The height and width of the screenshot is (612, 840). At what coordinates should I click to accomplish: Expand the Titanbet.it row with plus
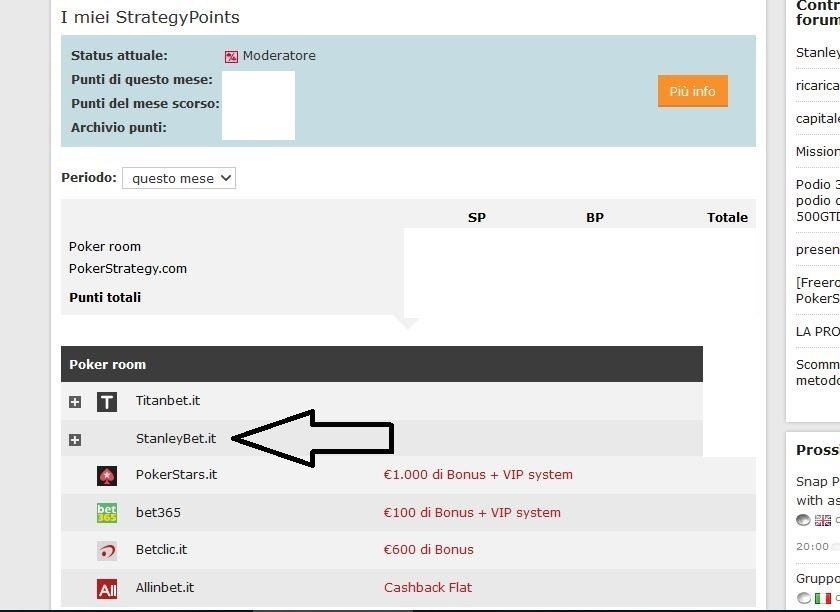(75, 402)
